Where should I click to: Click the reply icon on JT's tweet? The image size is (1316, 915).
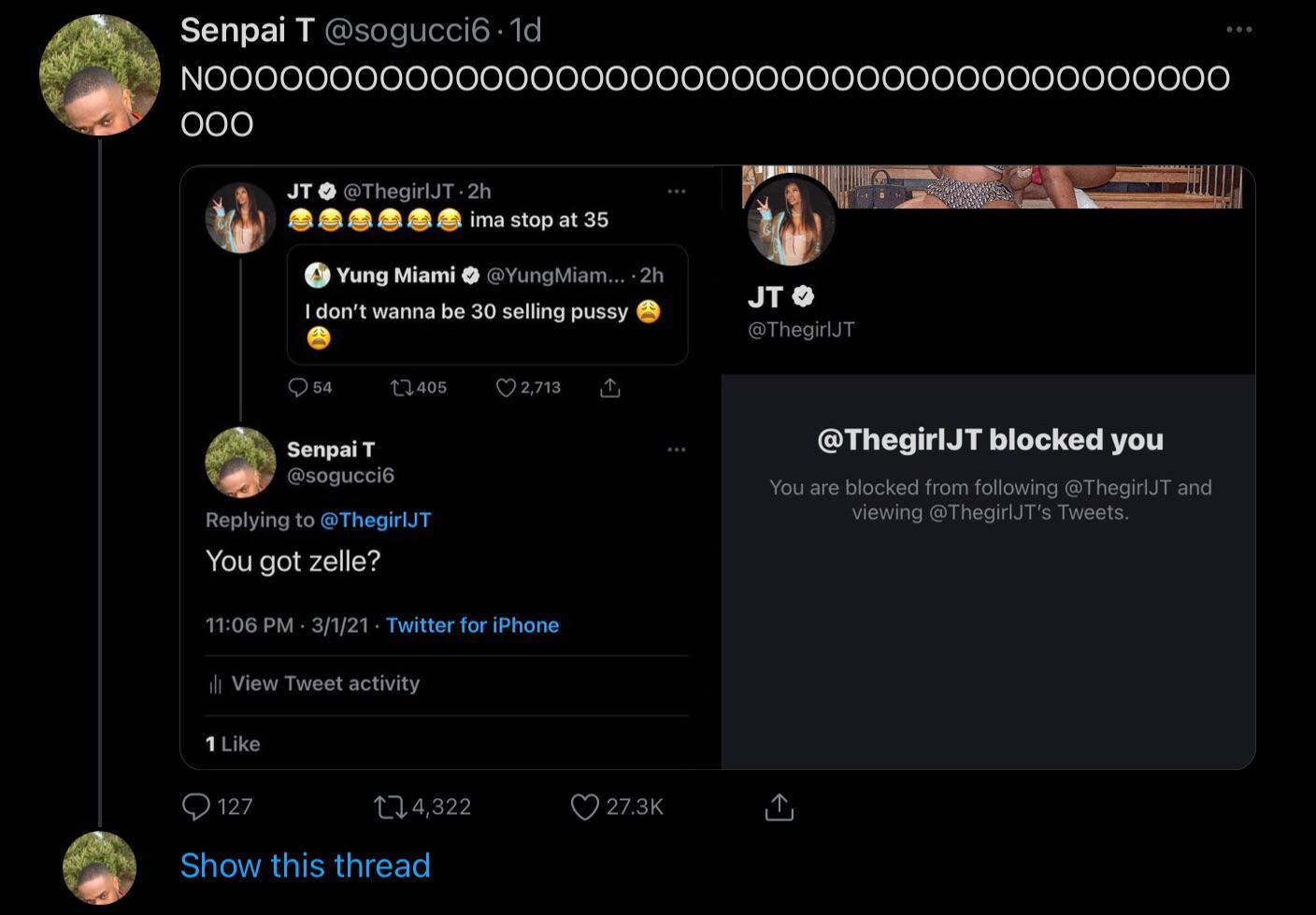point(298,387)
